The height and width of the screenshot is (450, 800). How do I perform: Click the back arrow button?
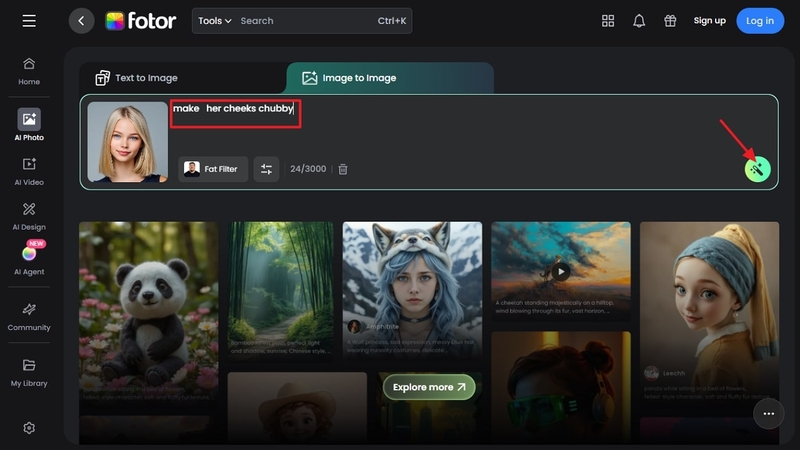click(x=82, y=21)
